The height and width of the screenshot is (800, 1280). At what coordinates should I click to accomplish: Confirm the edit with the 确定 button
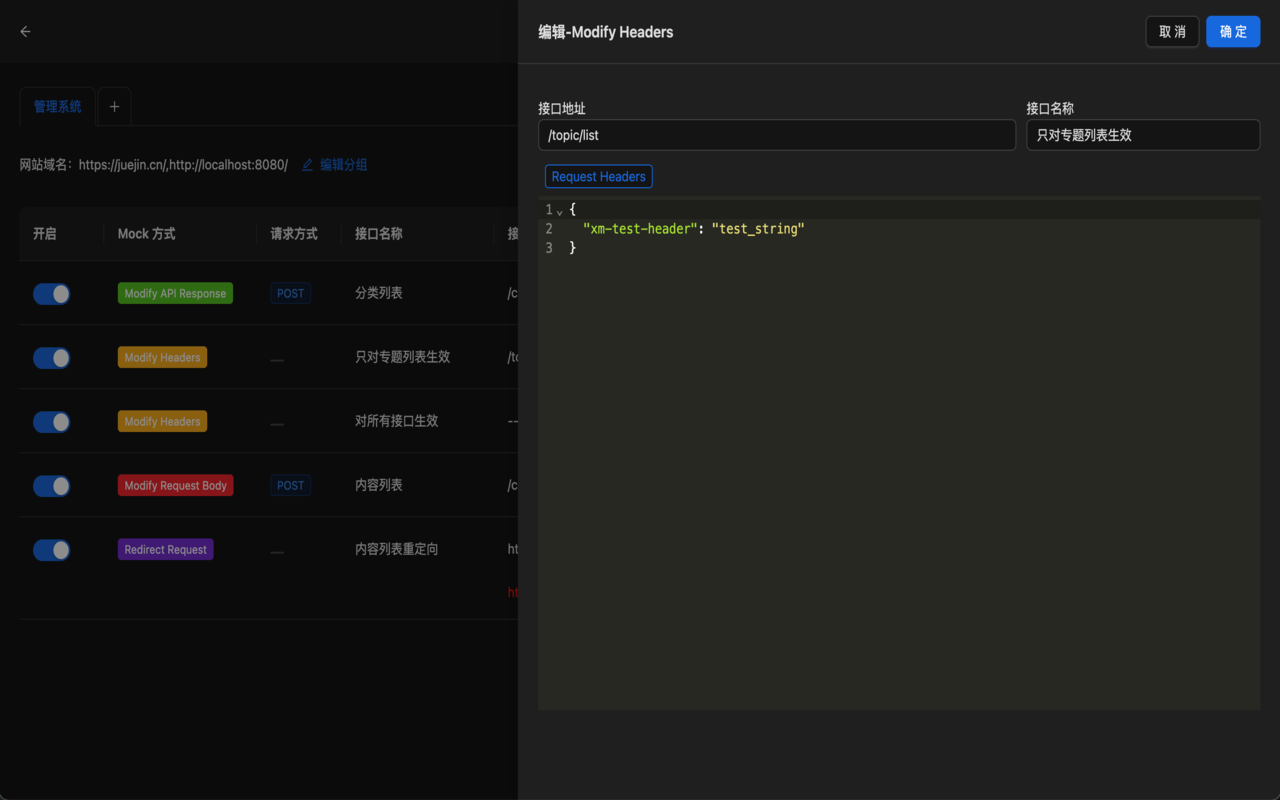[1233, 31]
